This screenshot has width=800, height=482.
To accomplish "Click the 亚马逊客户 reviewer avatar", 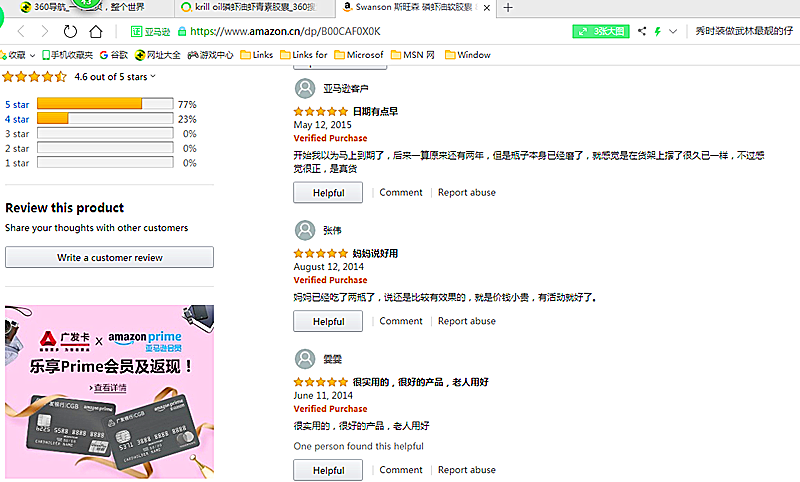I will click(305, 89).
